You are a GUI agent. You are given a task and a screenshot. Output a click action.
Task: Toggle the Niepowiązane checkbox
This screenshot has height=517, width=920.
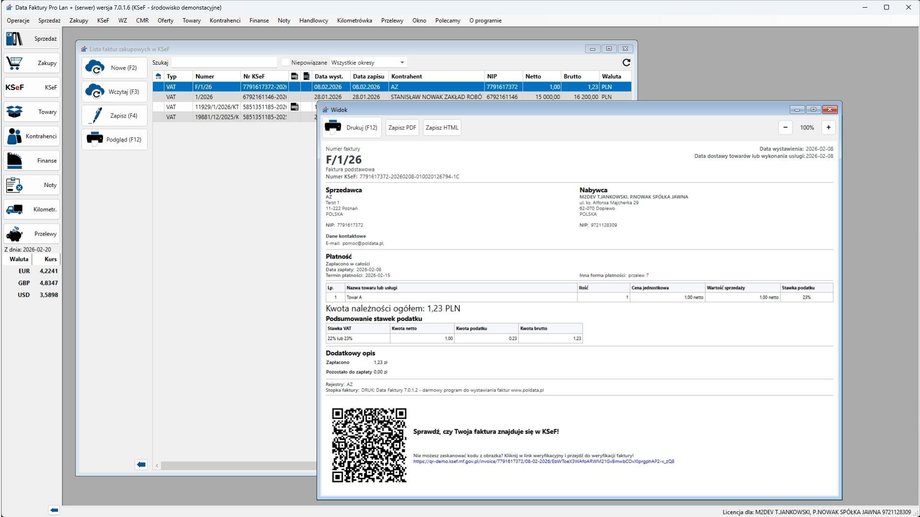click(285, 62)
